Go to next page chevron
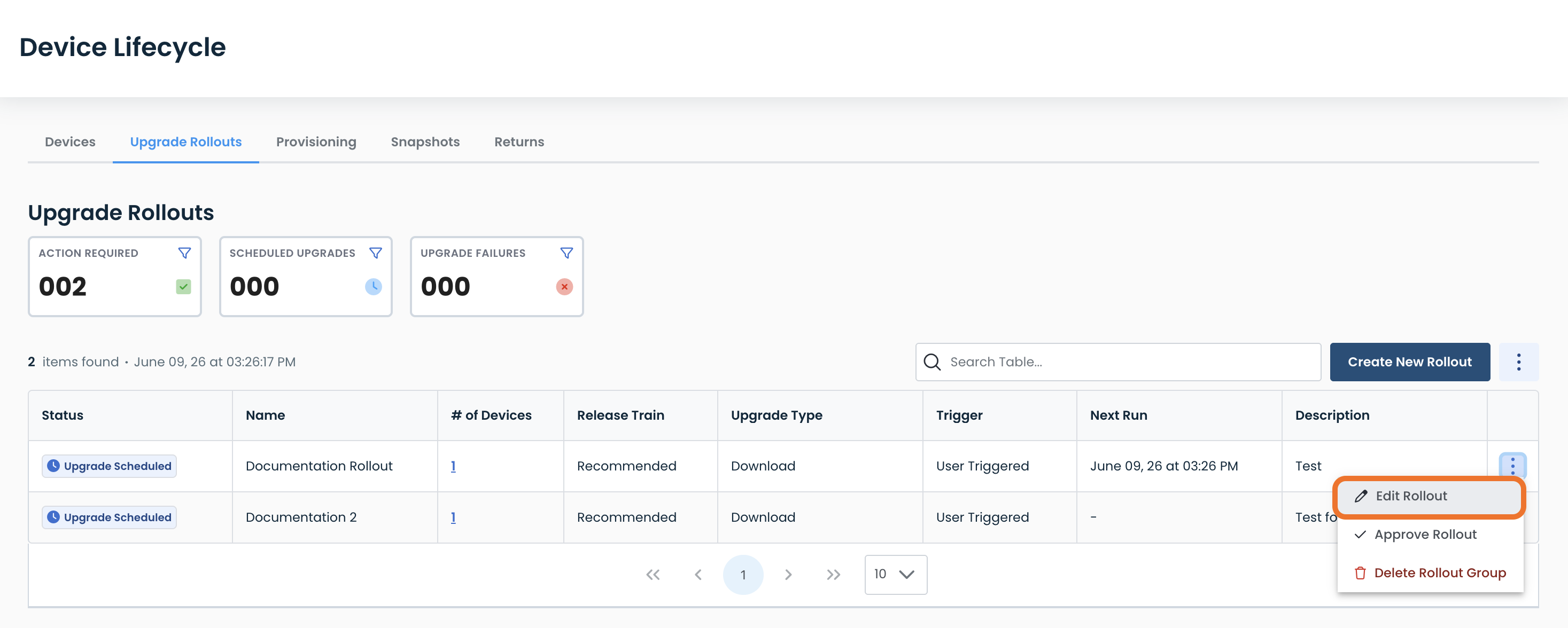1568x628 pixels. [788, 575]
